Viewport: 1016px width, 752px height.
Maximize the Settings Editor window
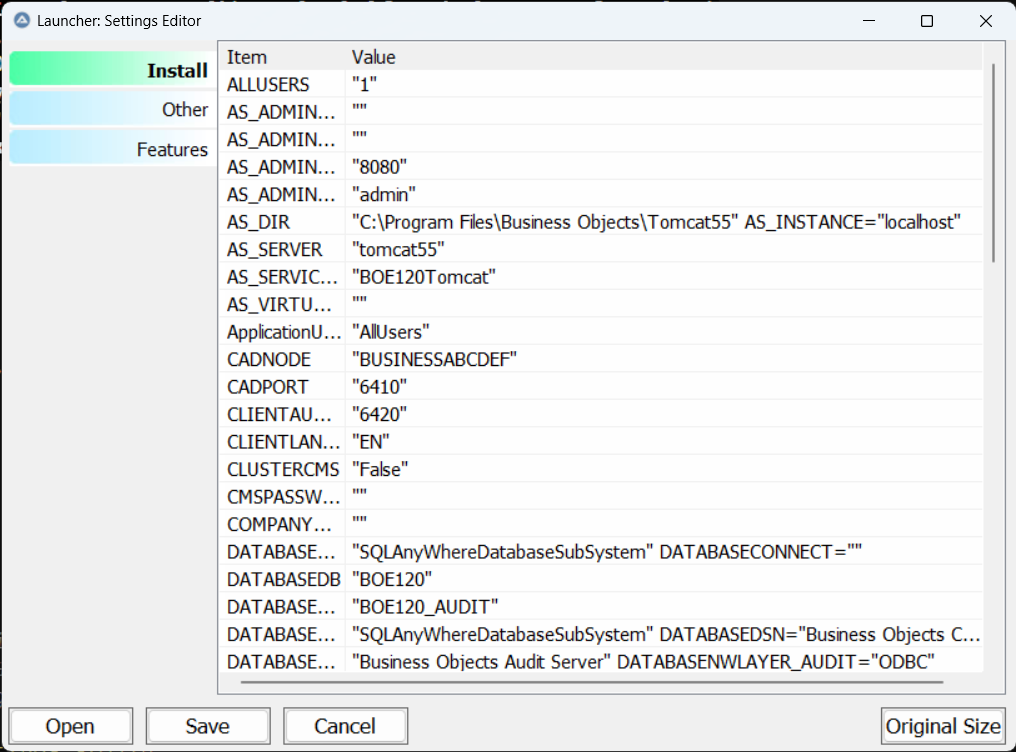(x=926, y=21)
